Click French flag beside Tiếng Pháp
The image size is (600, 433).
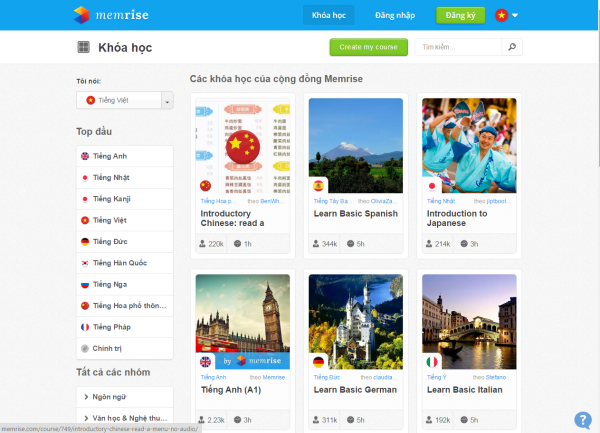point(85,327)
